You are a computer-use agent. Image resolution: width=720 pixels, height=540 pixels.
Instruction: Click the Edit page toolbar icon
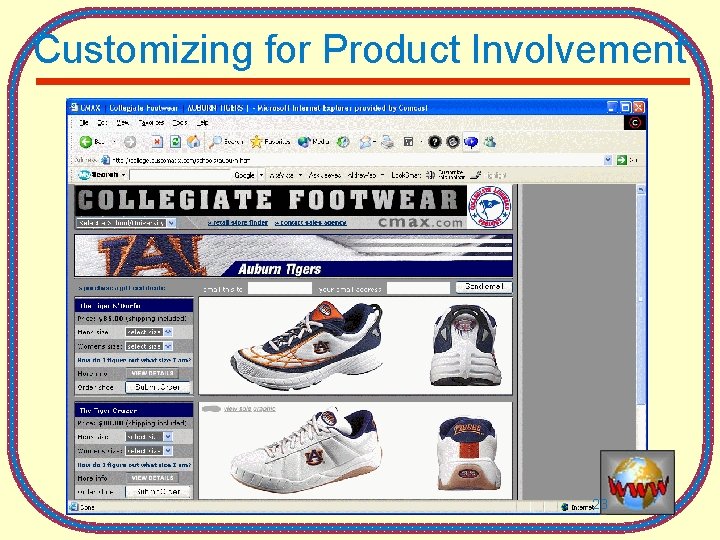coord(408,142)
